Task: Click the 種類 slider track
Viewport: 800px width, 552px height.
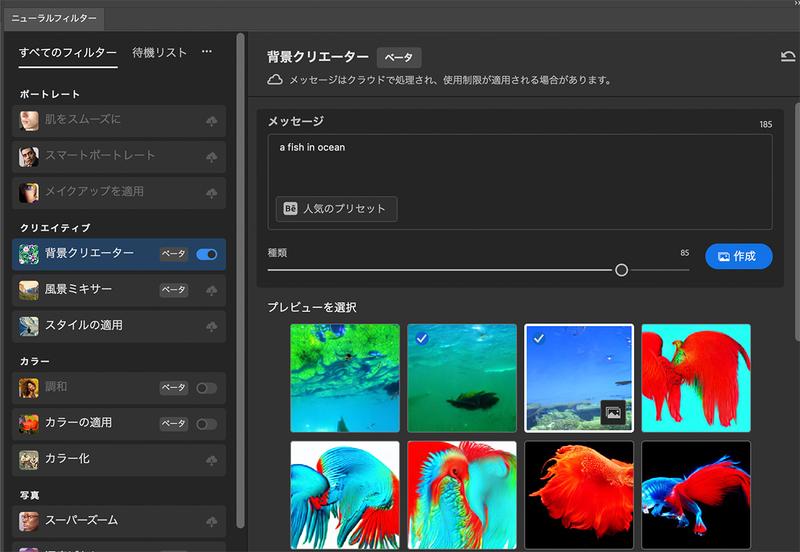Action: click(479, 270)
